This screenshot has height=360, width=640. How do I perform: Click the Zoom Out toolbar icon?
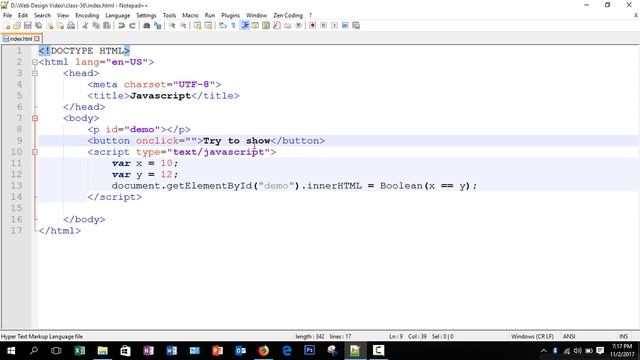coord(183,26)
